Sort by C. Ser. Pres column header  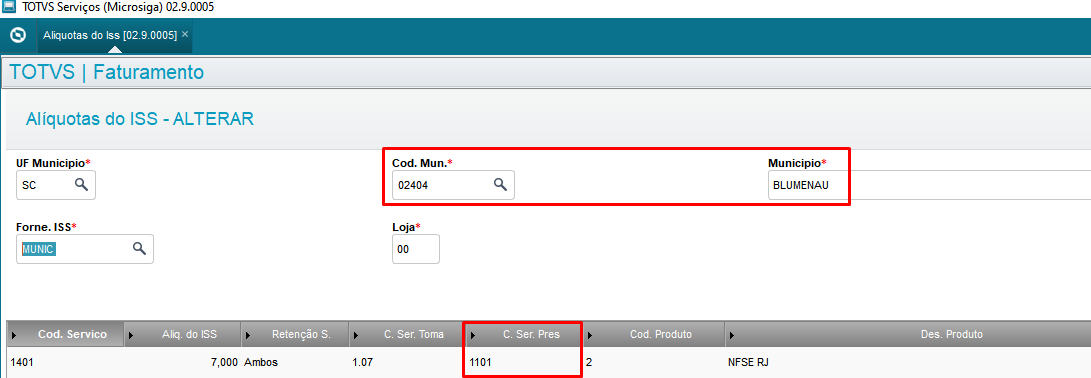525,335
